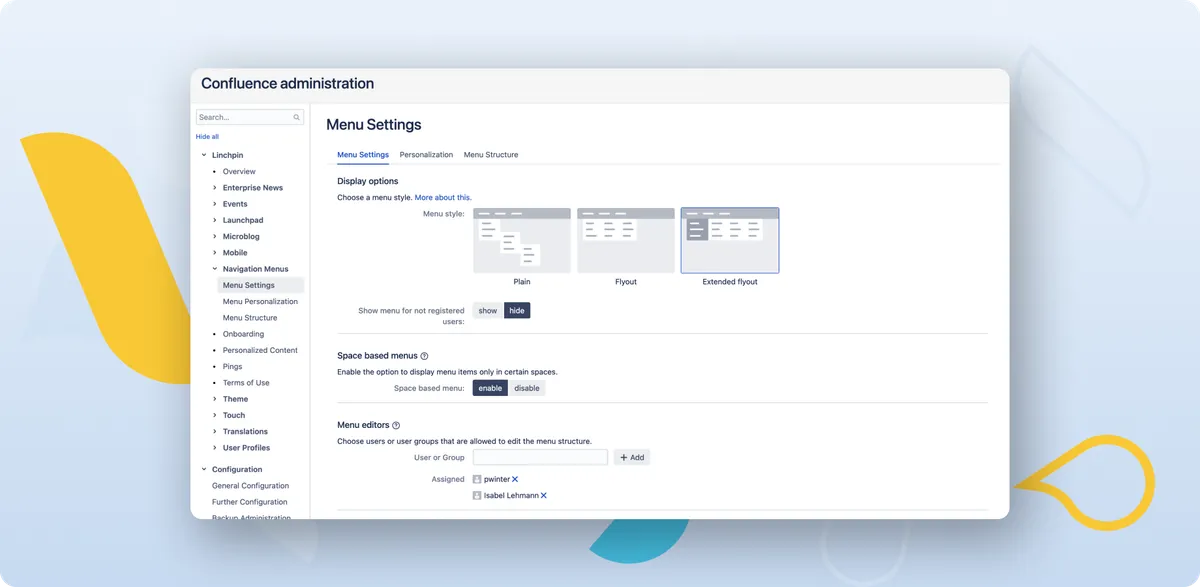This screenshot has height=587, width=1200.
Task: Open Menu Settings in the sidebar
Action: [x=261, y=285]
